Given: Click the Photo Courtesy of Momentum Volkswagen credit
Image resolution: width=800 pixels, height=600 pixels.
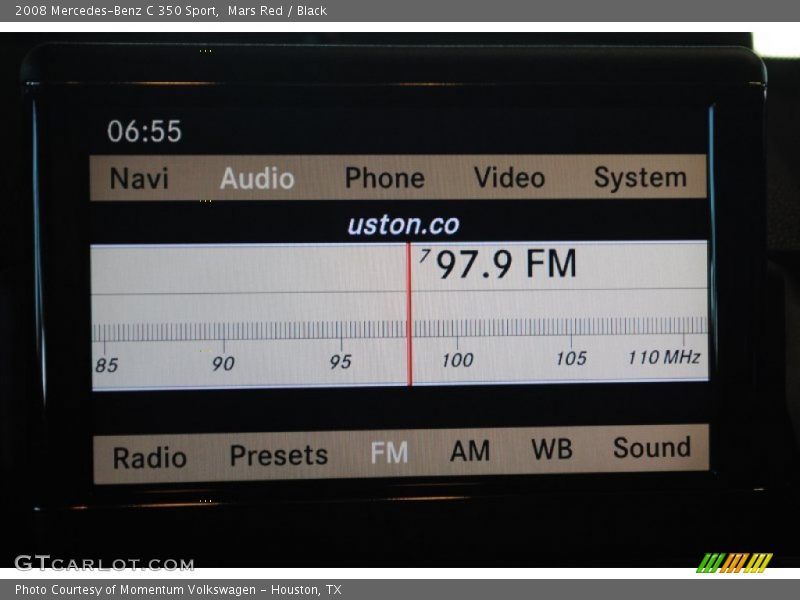Looking at the screenshot, I should pyautogui.click(x=178, y=590).
